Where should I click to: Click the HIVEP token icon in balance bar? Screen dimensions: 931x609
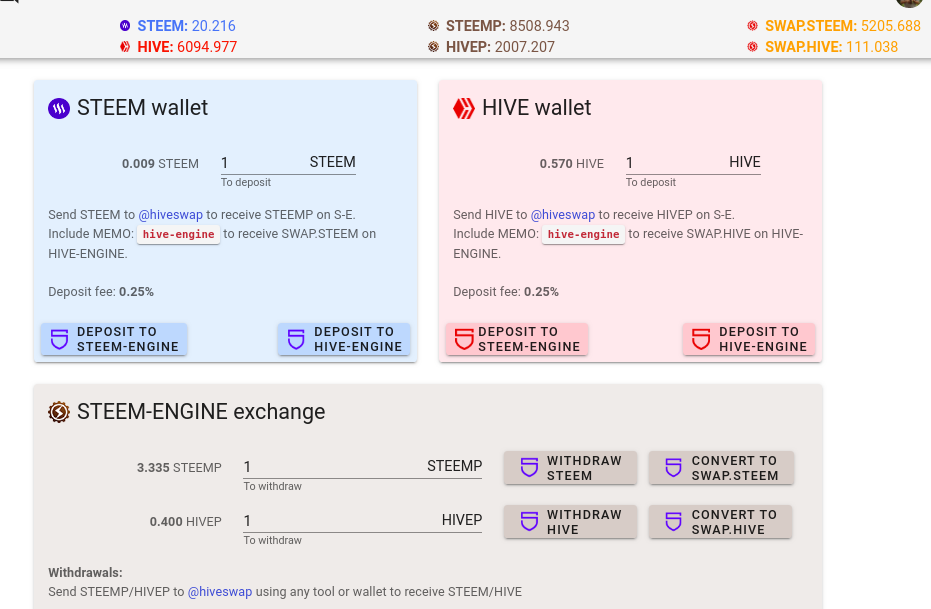click(x=433, y=46)
